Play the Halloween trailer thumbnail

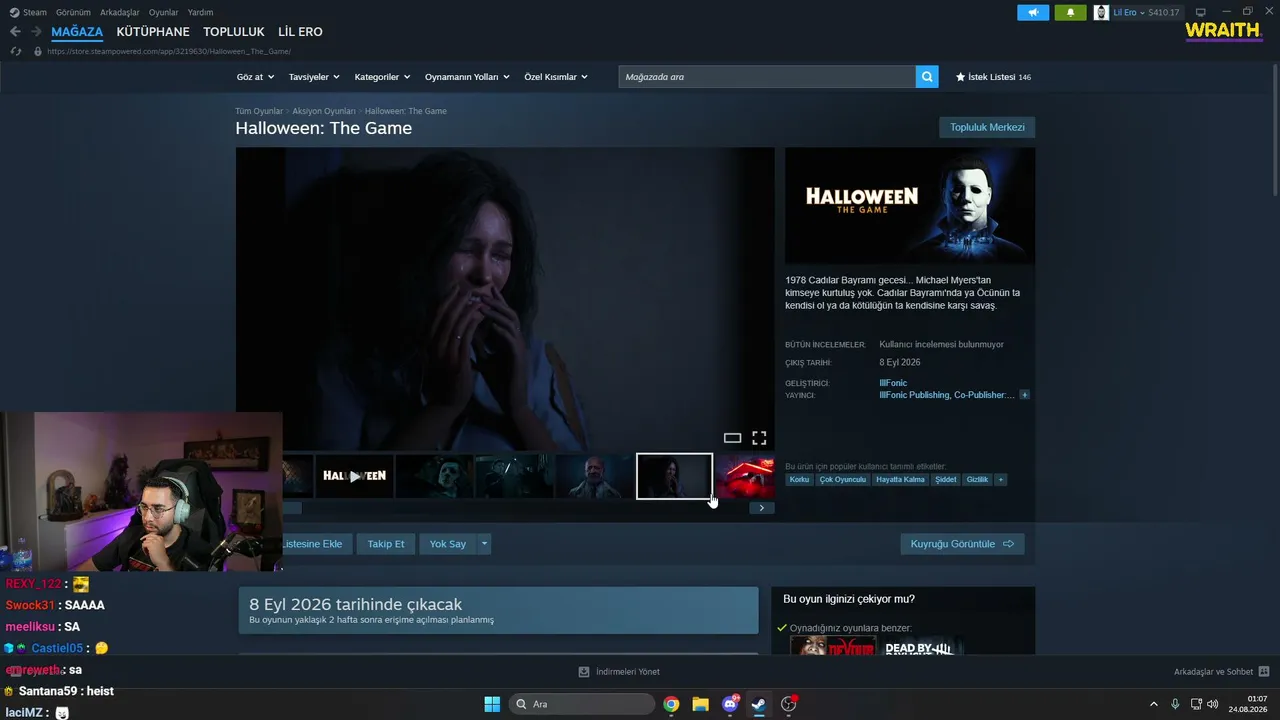(x=354, y=476)
